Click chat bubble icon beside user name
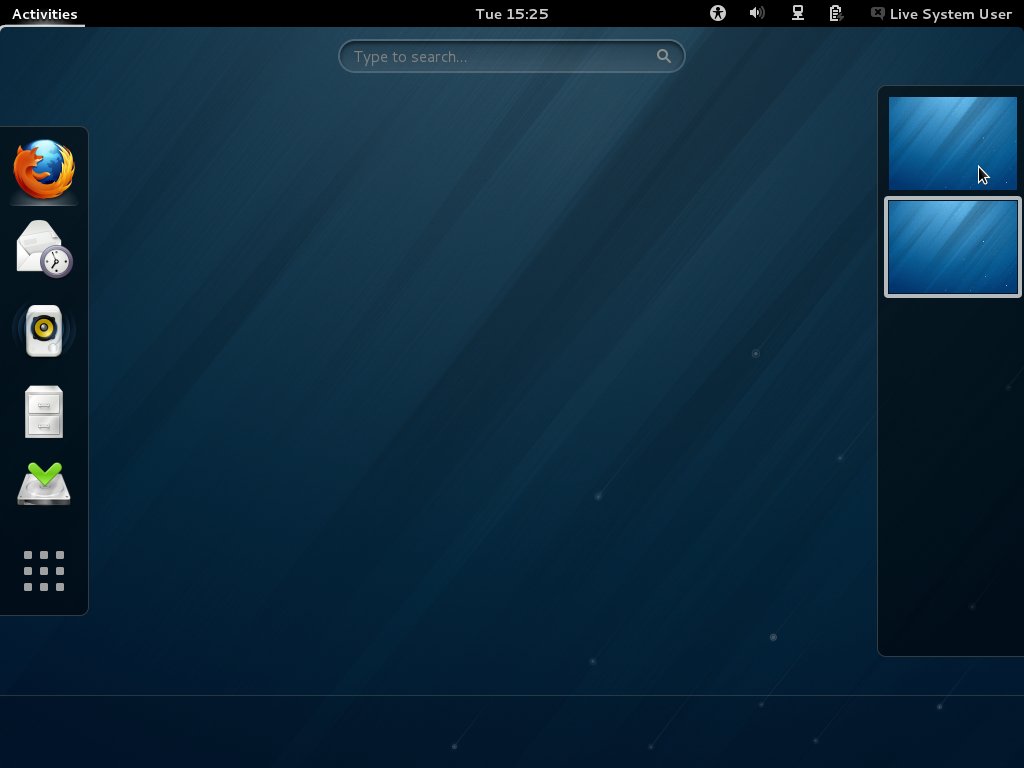Screen dimensions: 1024x768 (877, 14)
